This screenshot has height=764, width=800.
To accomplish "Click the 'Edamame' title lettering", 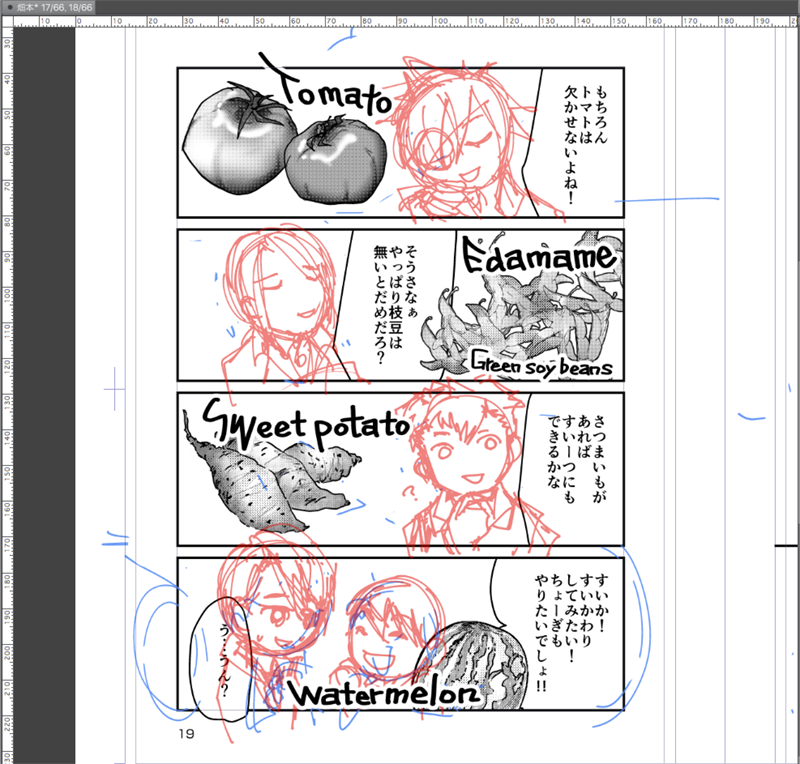I will [x=541, y=254].
